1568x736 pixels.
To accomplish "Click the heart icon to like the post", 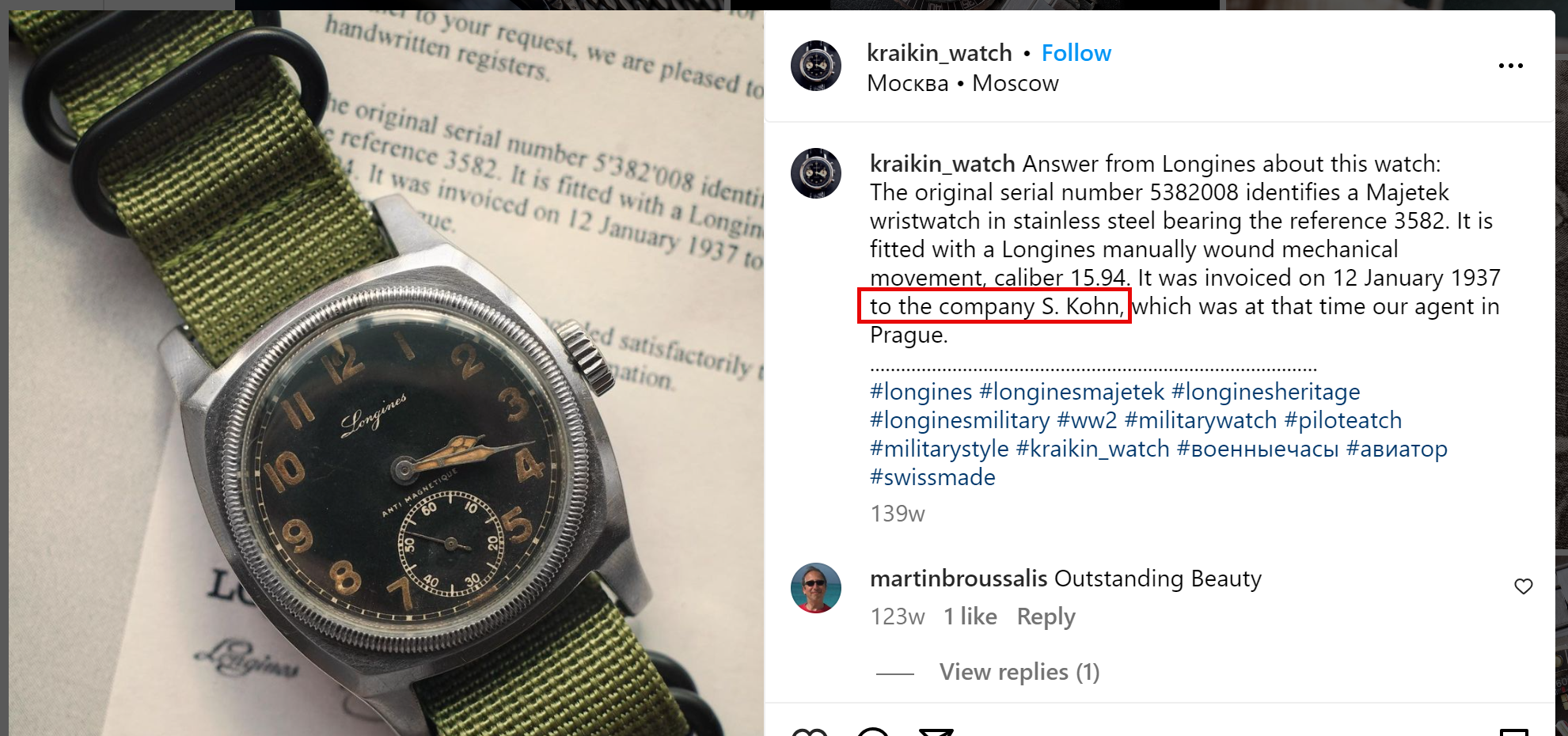I will click(809, 731).
